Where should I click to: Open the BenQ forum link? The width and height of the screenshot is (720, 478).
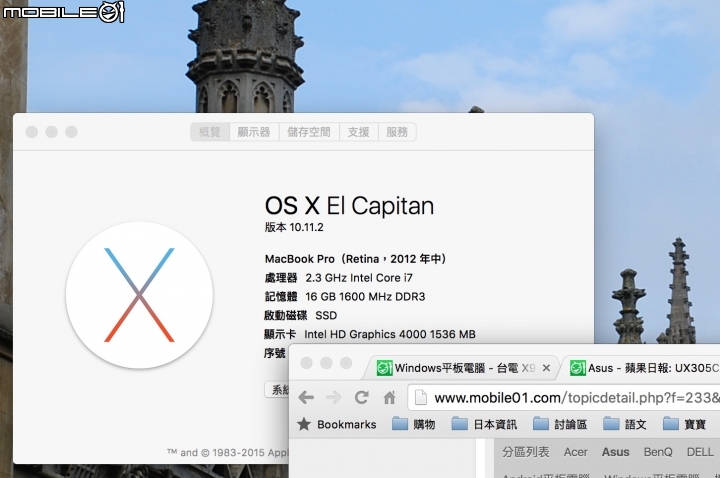pos(658,452)
